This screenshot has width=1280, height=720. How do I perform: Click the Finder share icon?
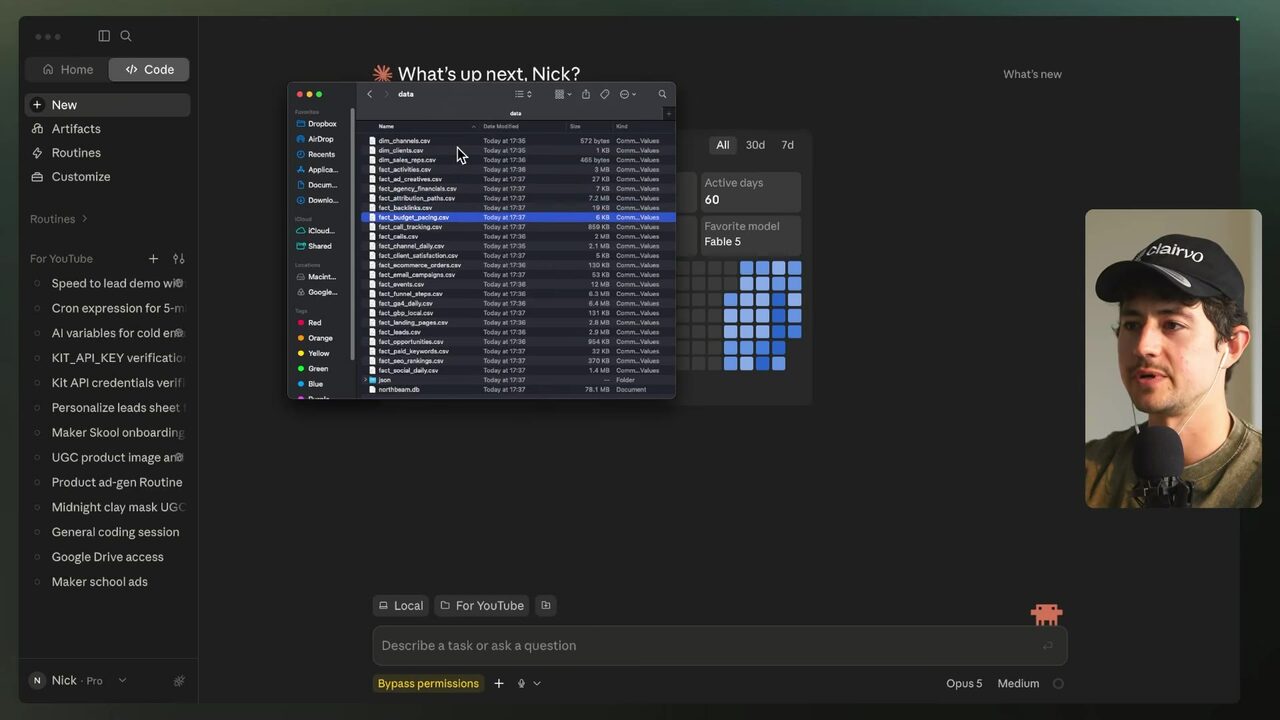pos(586,94)
